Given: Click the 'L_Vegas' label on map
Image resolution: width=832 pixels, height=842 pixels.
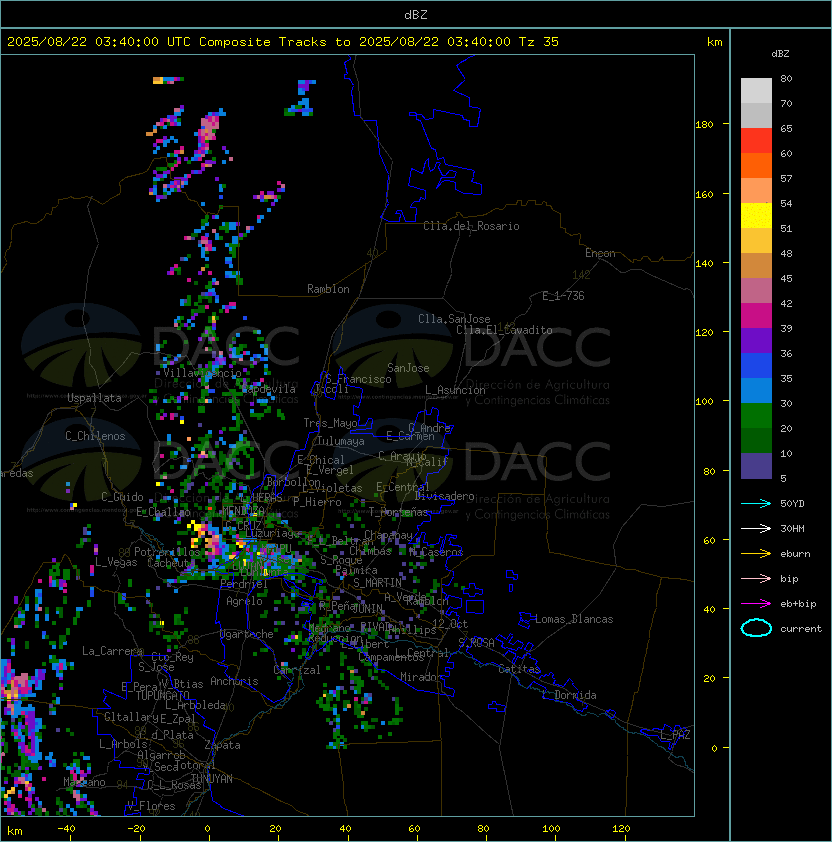Looking at the screenshot, I should pos(116,562).
